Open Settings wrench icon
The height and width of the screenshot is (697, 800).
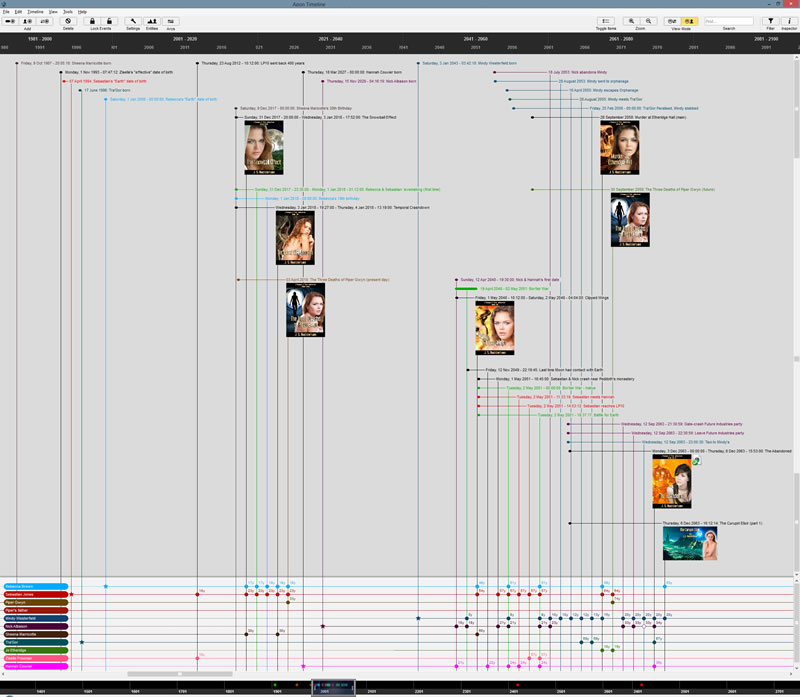click(133, 21)
